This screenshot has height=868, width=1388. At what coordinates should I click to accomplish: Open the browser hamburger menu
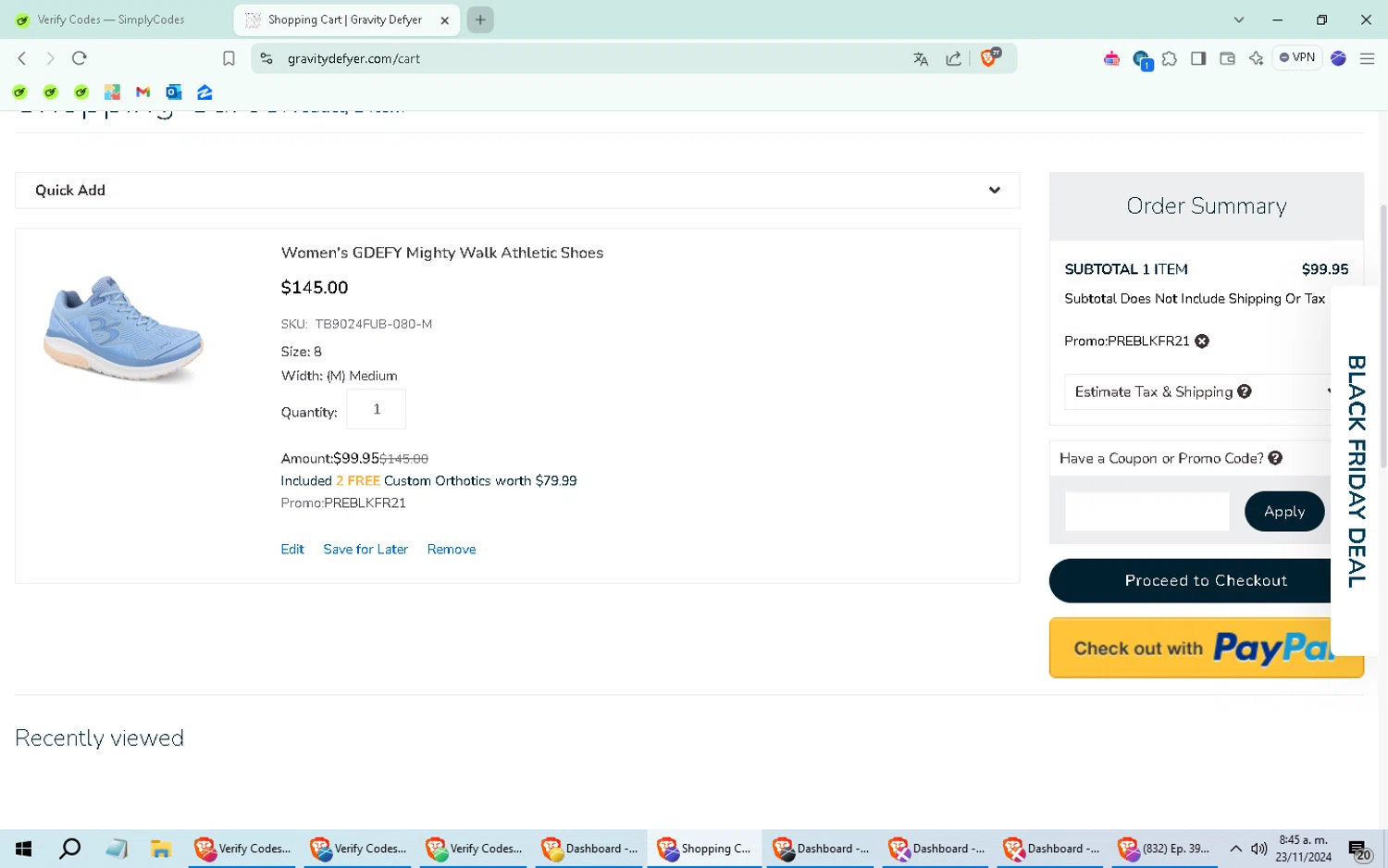tap(1367, 58)
